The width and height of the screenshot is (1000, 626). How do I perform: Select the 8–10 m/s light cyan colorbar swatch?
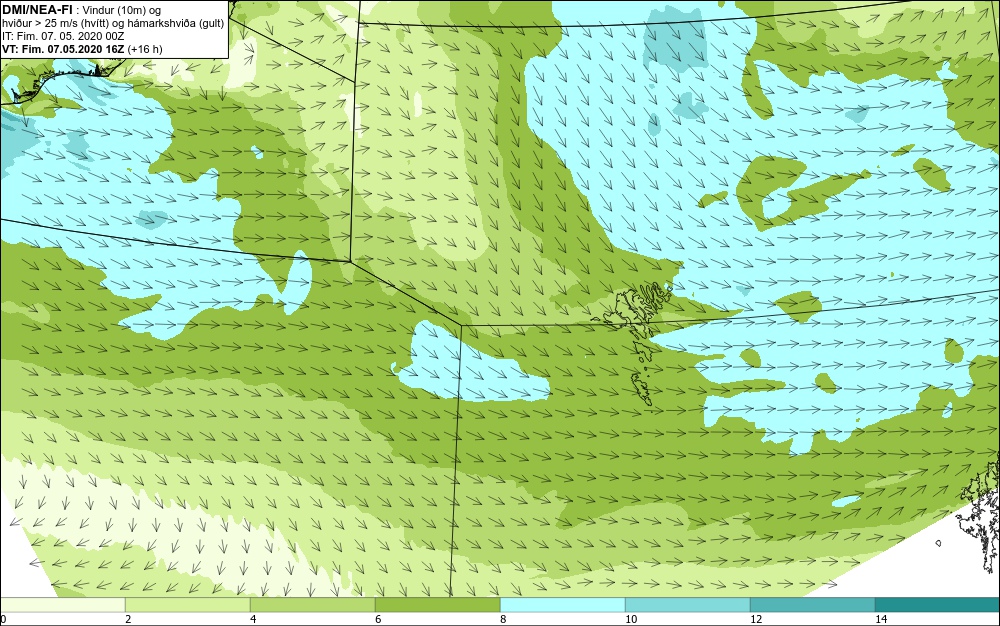[562, 605]
